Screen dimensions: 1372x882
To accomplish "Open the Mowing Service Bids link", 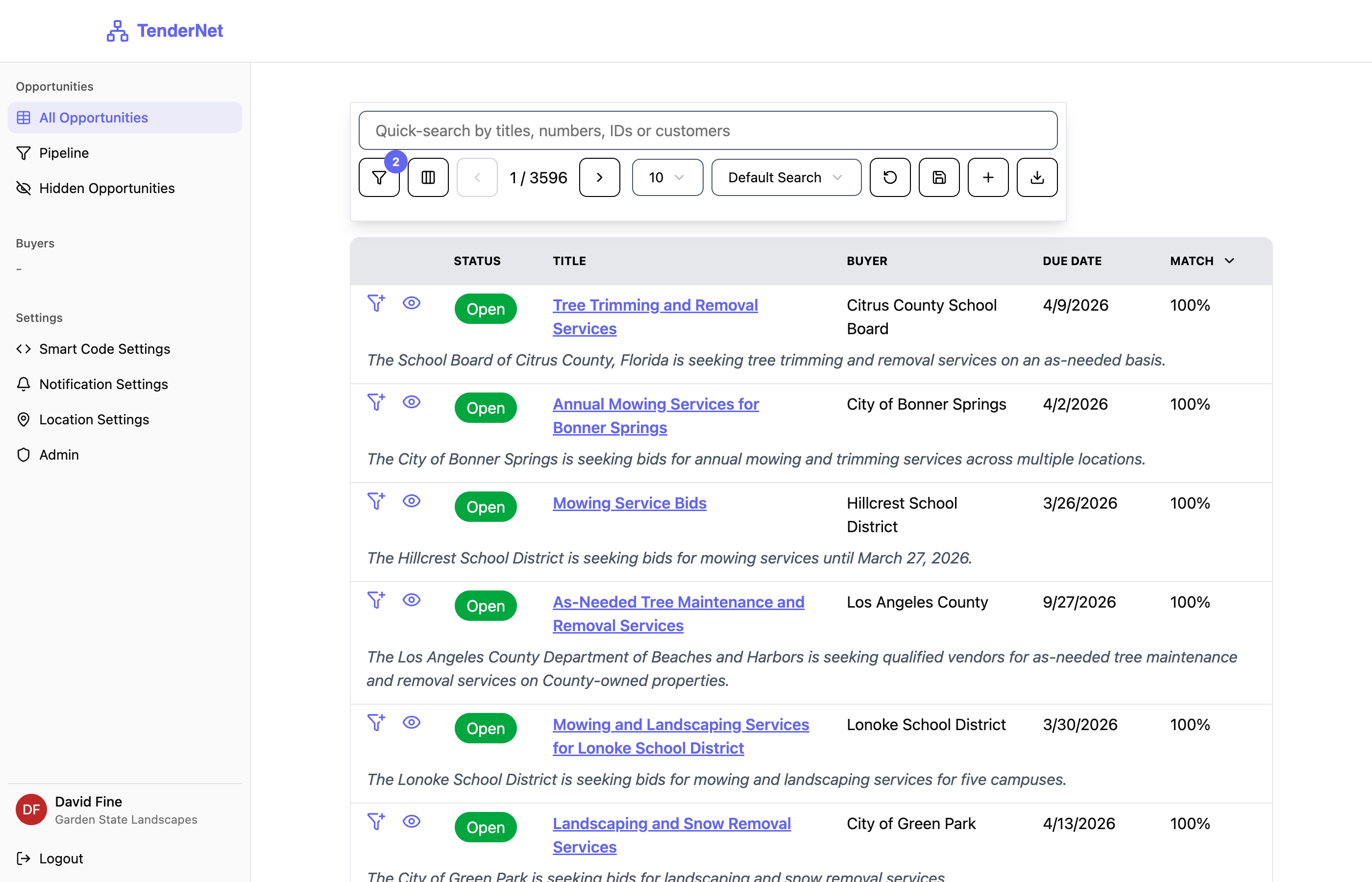I will [x=629, y=503].
